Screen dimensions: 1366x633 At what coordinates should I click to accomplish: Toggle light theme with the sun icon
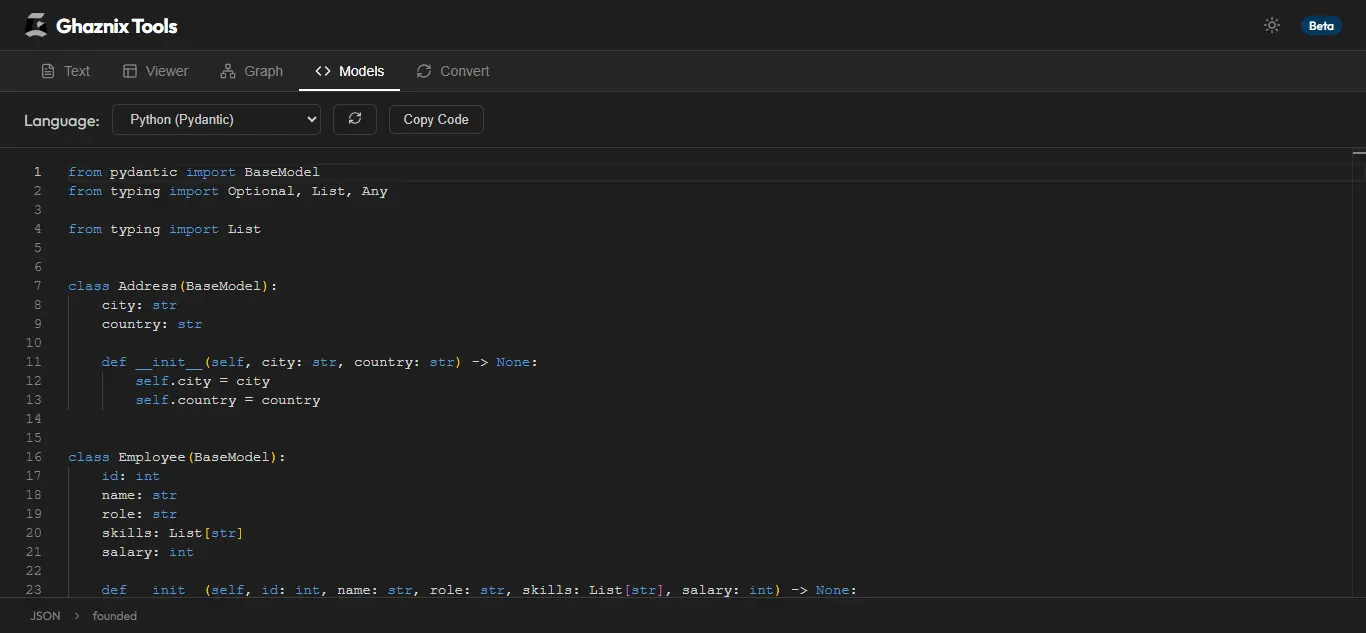(1271, 24)
